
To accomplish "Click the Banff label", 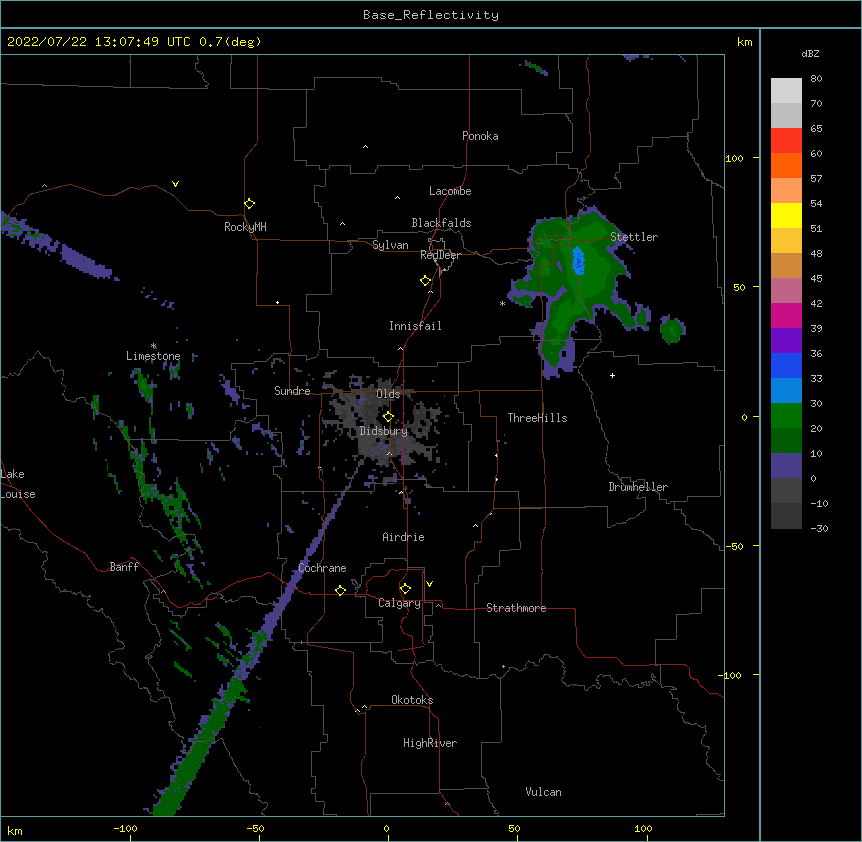I will 124,567.
